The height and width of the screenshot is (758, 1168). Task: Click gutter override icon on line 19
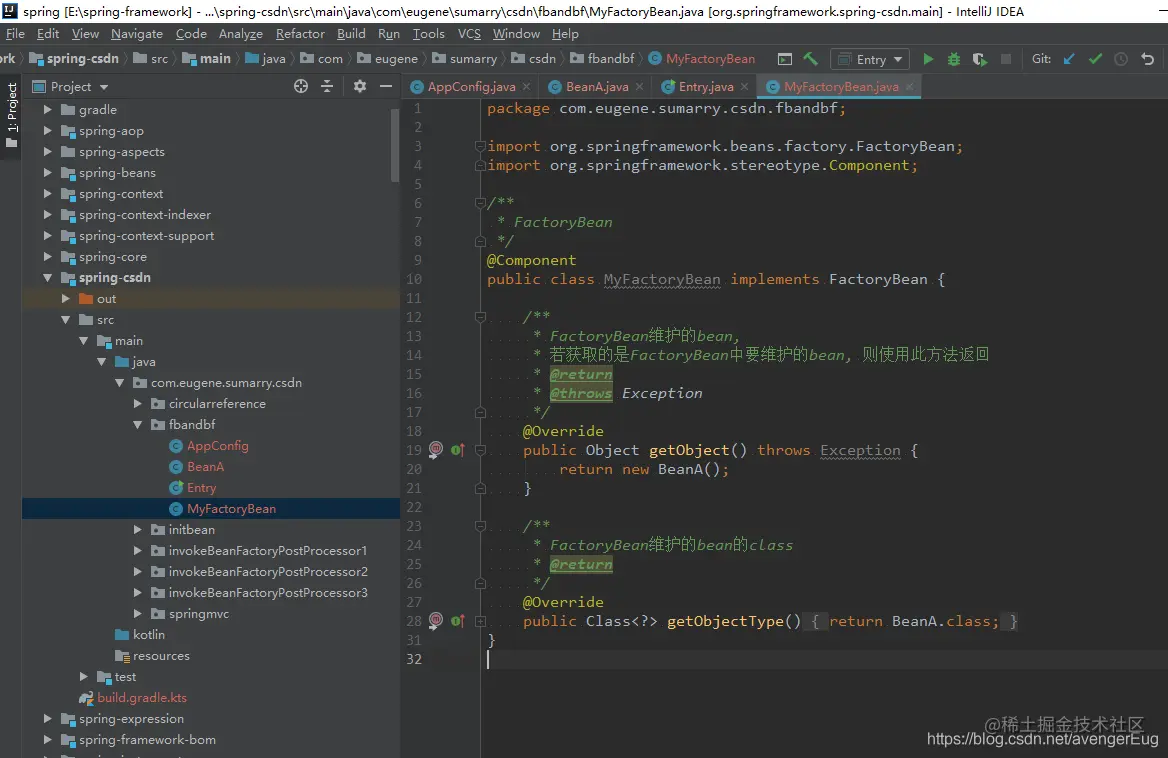(457, 450)
